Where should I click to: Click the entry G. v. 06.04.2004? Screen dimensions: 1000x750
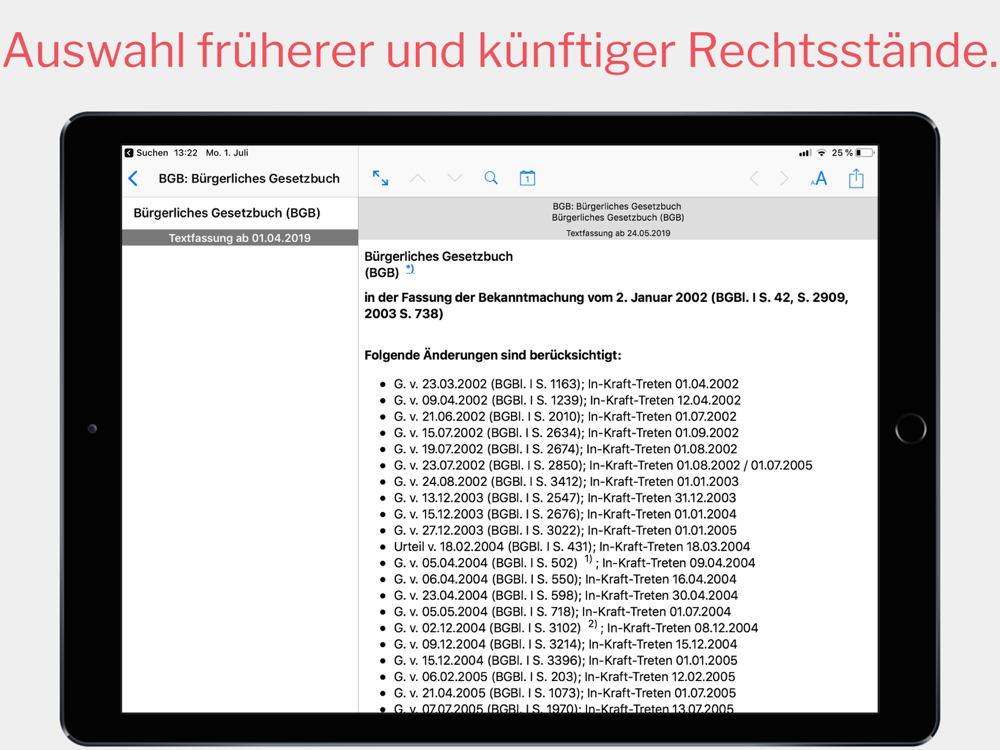coord(564,579)
